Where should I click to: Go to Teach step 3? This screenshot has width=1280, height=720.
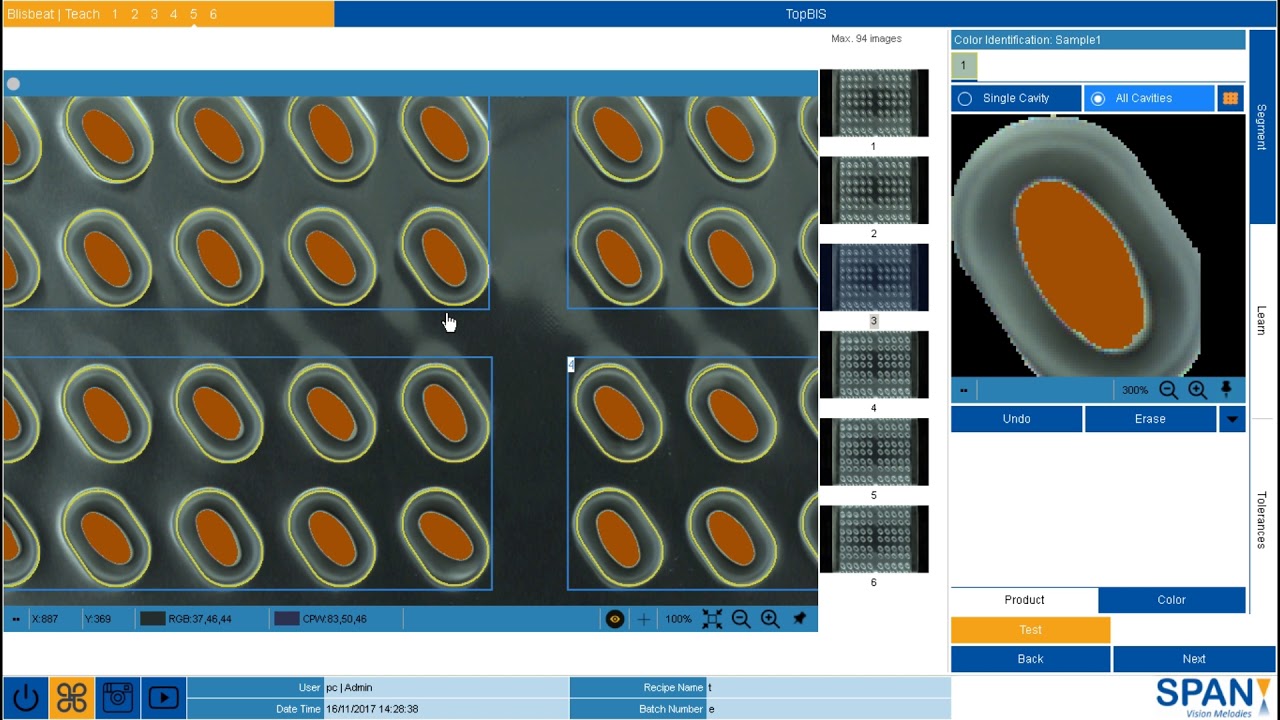(154, 14)
